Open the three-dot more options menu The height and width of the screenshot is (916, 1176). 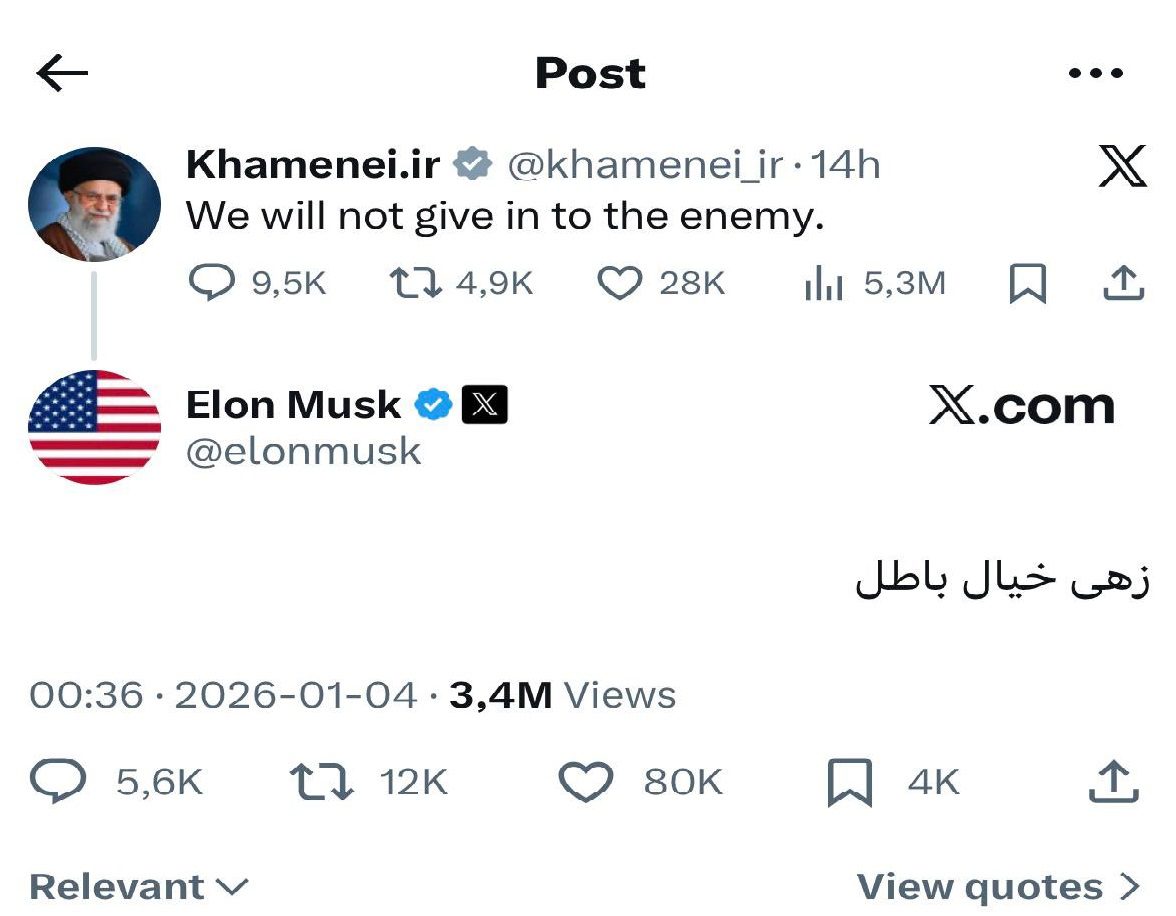(x=1096, y=73)
